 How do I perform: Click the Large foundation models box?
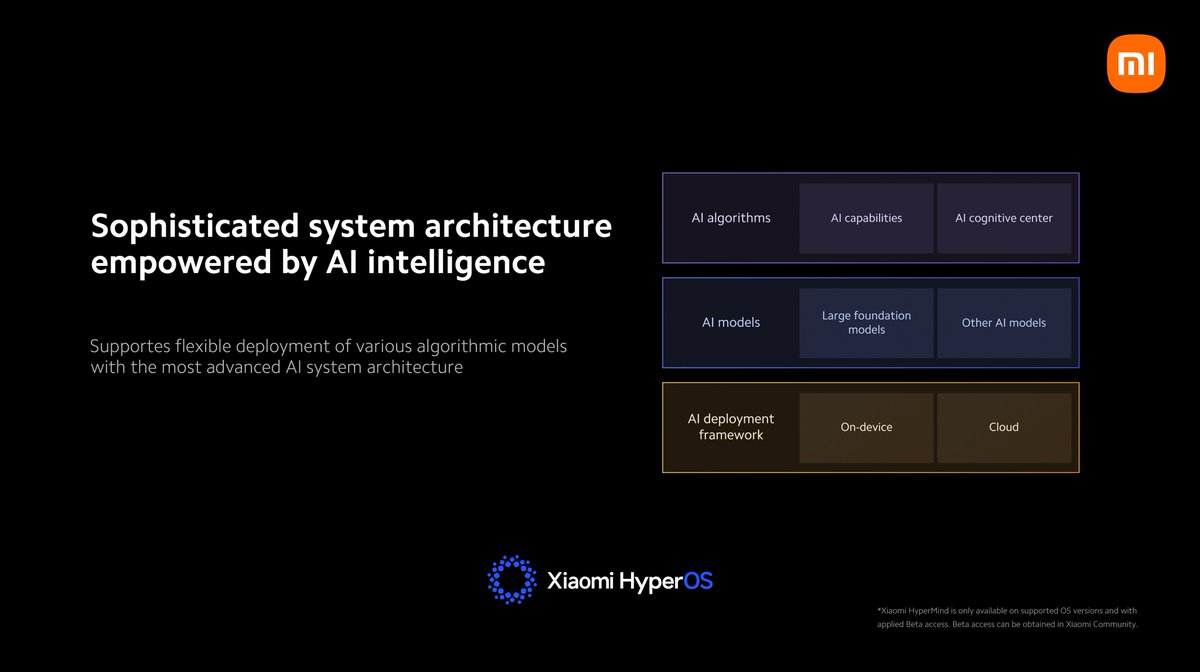point(866,323)
